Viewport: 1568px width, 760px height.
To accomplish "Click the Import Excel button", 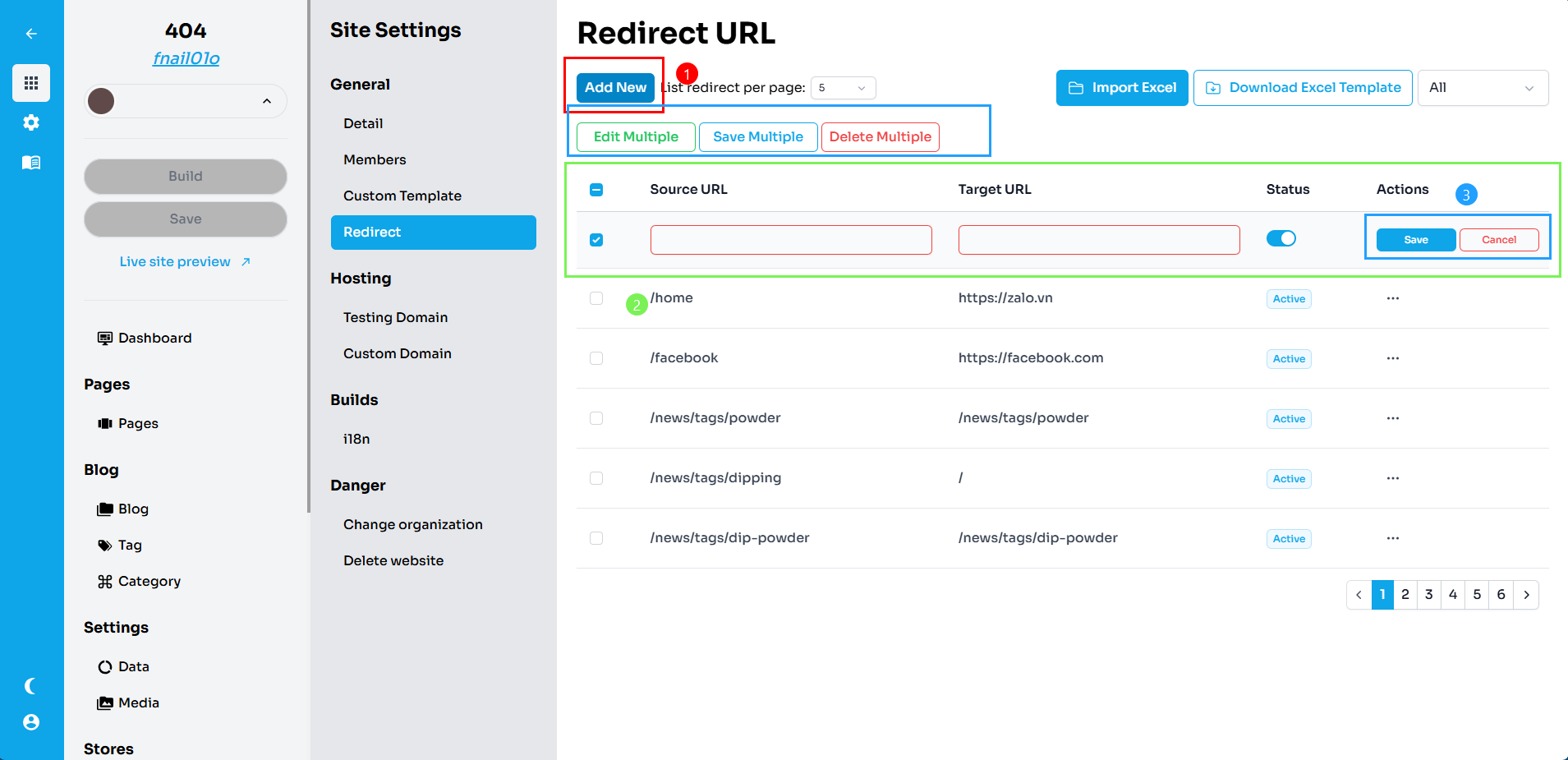I will tap(1121, 88).
